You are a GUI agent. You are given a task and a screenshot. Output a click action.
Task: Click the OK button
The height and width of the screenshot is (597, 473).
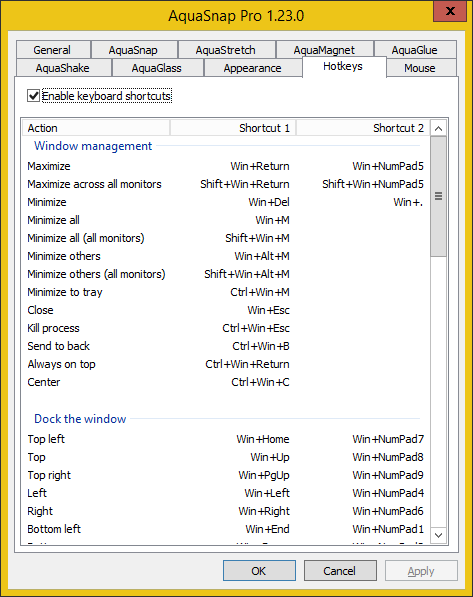[x=259, y=570]
